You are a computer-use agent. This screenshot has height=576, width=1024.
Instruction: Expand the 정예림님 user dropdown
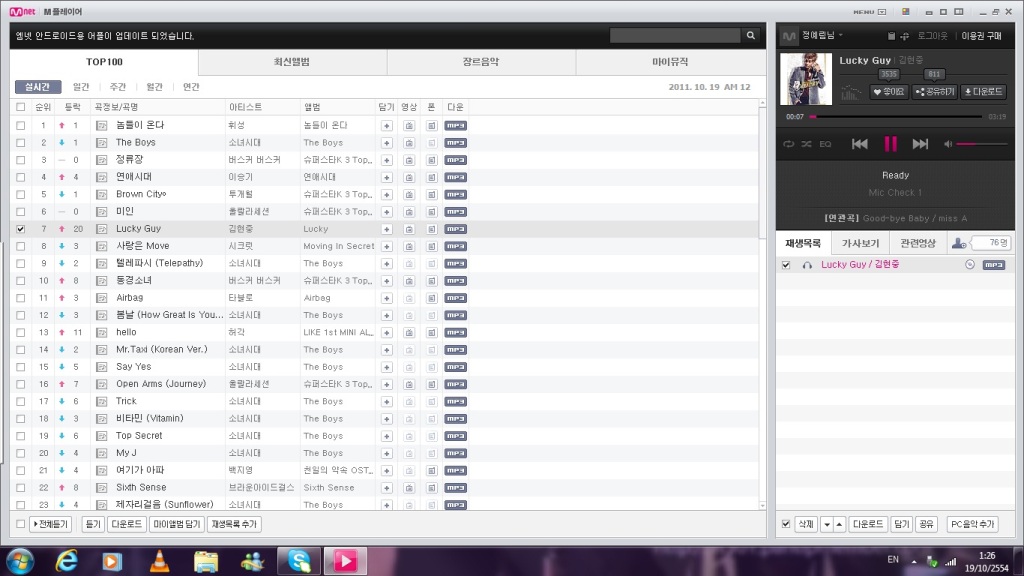pyautogui.click(x=823, y=35)
